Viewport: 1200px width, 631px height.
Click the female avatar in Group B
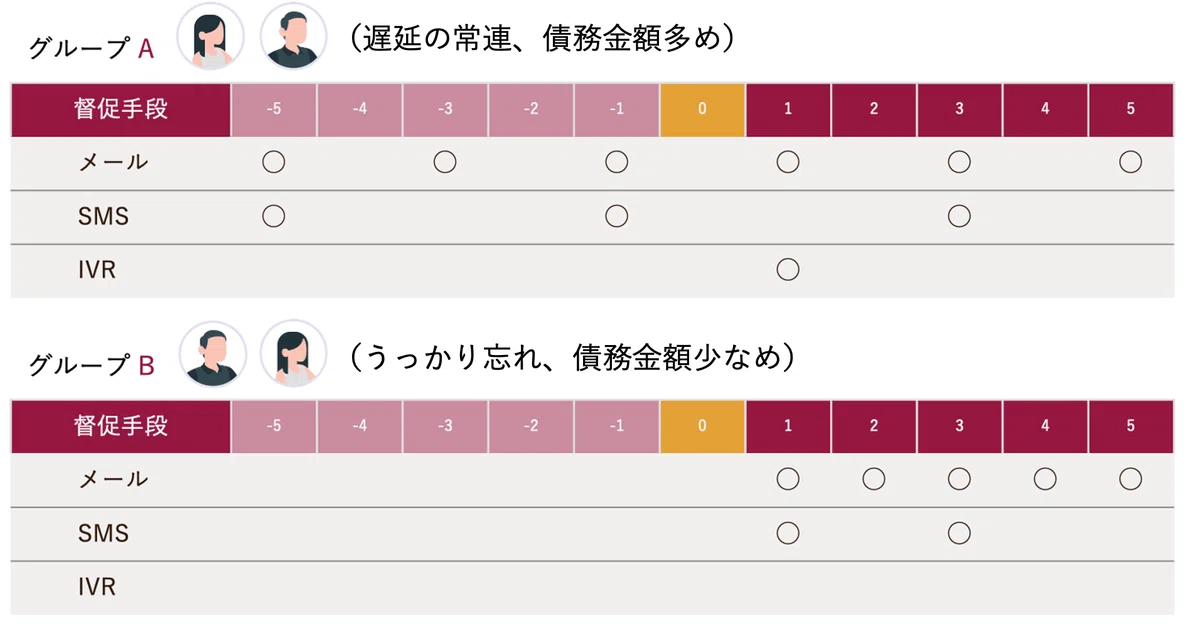(293, 354)
